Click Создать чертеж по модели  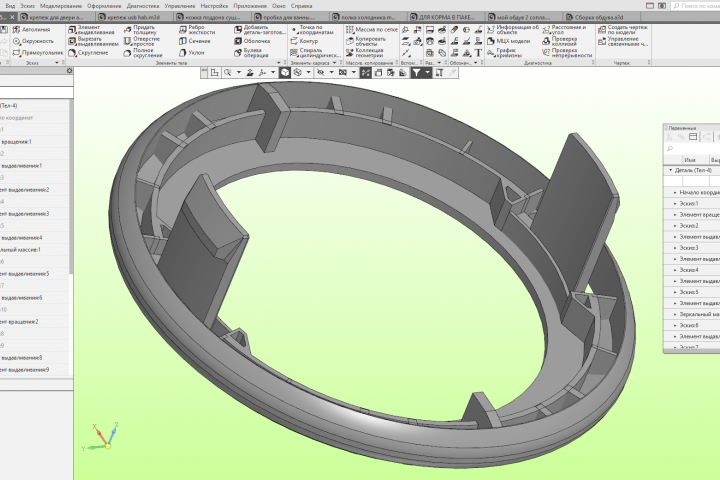[623, 30]
